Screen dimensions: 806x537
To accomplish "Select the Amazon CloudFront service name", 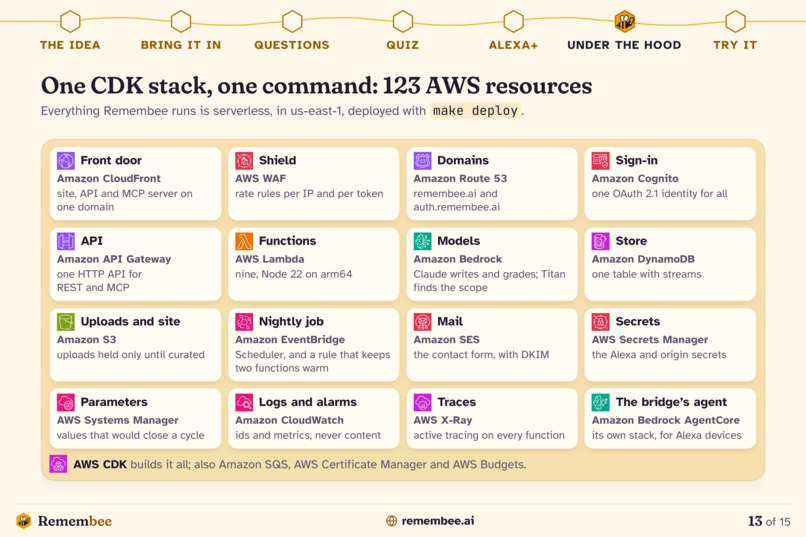I will (108, 178).
